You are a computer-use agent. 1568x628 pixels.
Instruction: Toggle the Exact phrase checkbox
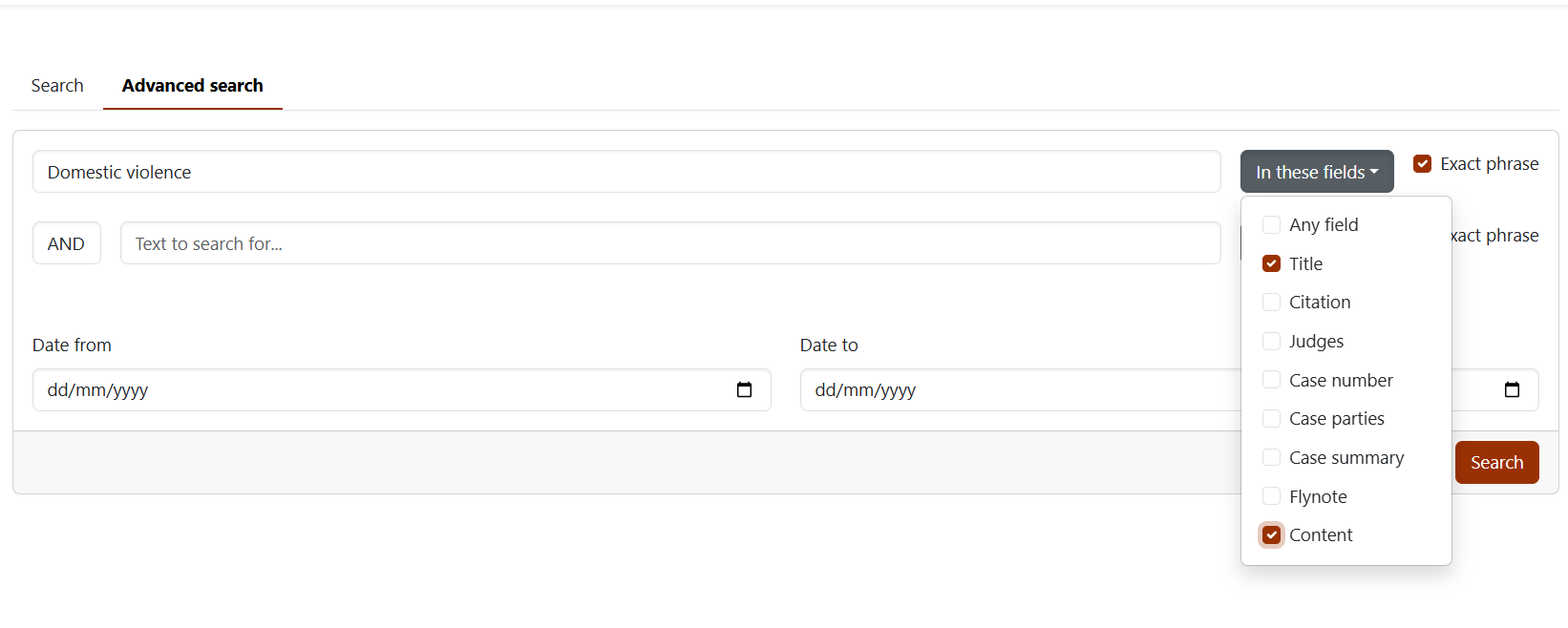click(x=1422, y=163)
